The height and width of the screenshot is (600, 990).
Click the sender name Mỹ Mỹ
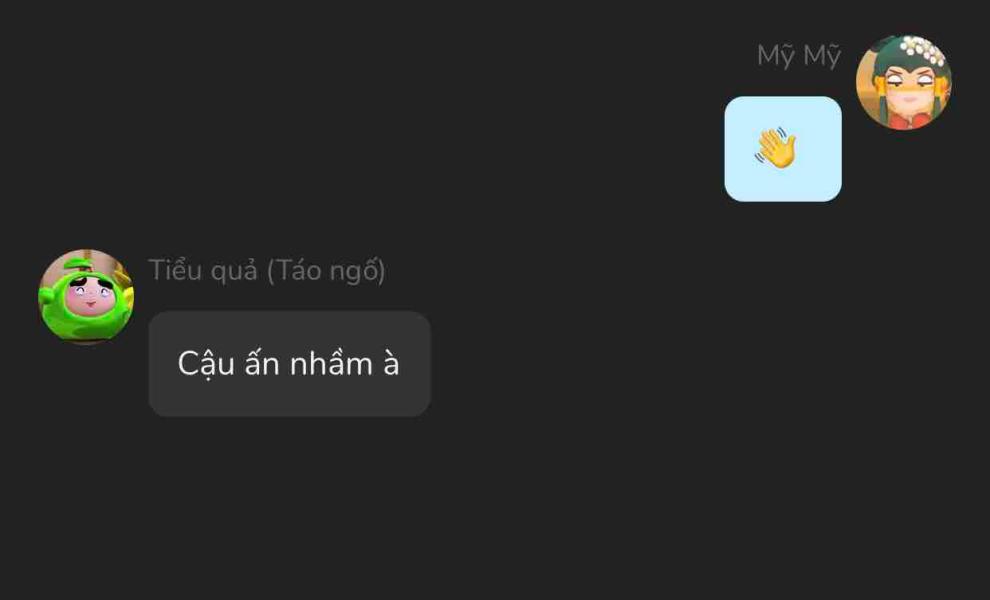pos(798,56)
